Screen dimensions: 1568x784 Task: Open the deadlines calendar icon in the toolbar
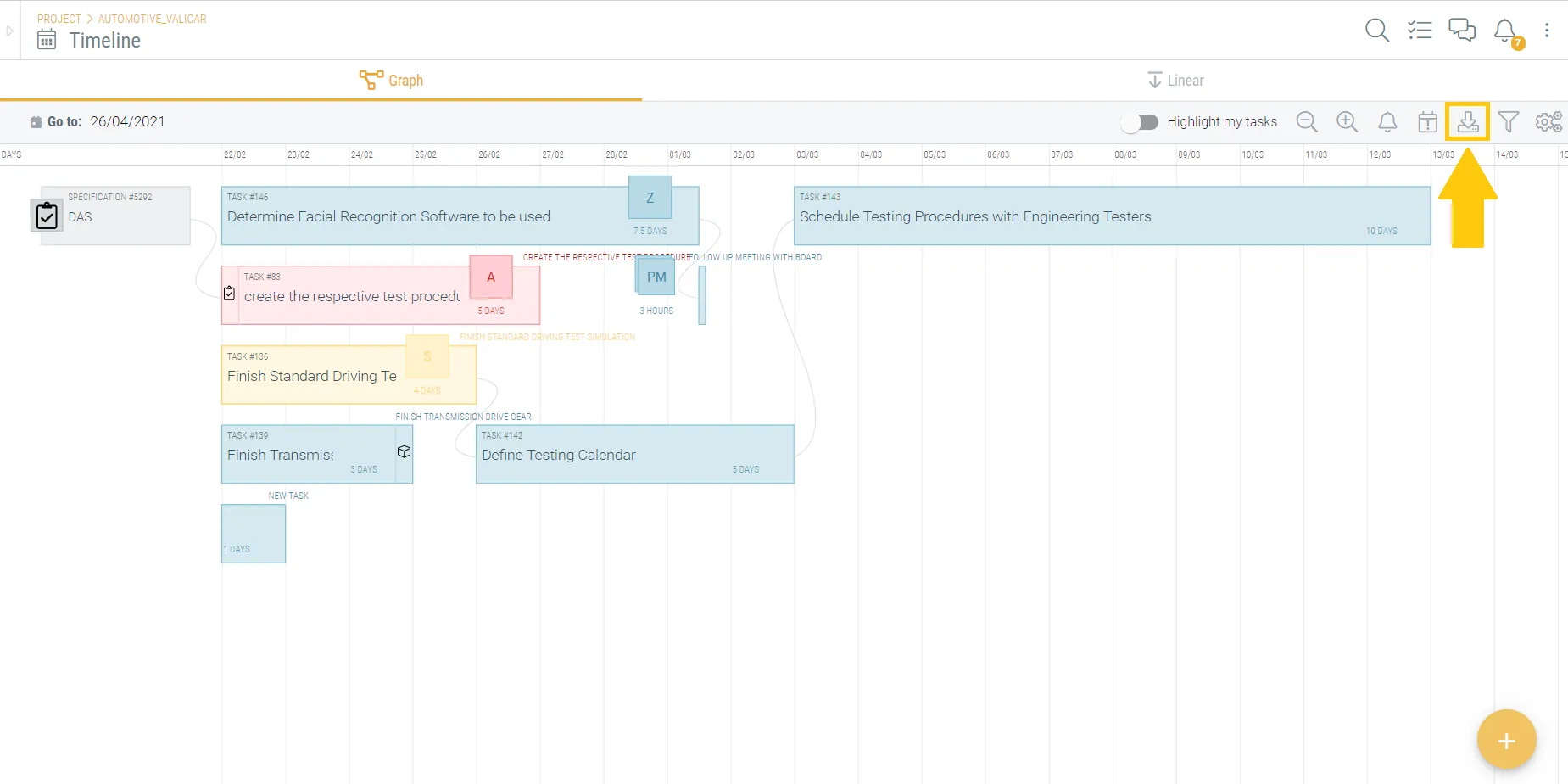click(1428, 121)
